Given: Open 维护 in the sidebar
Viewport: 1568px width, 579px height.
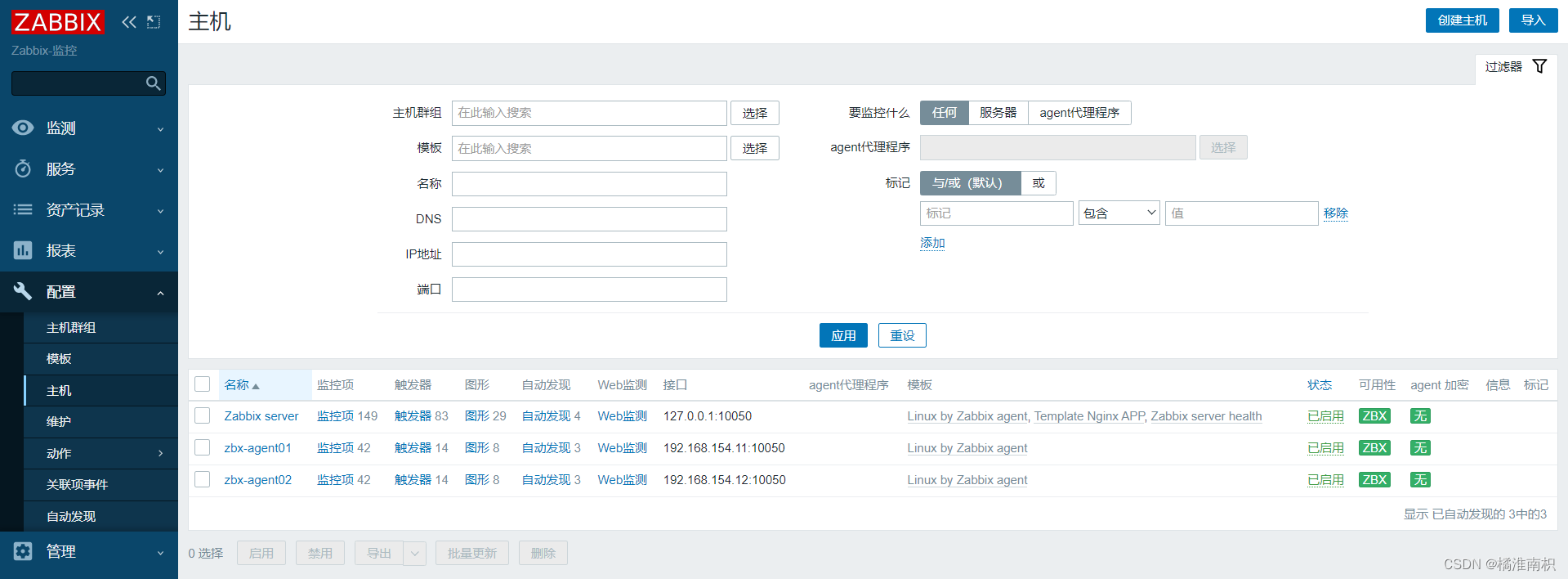Looking at the screenshot, I should (59, 422).
